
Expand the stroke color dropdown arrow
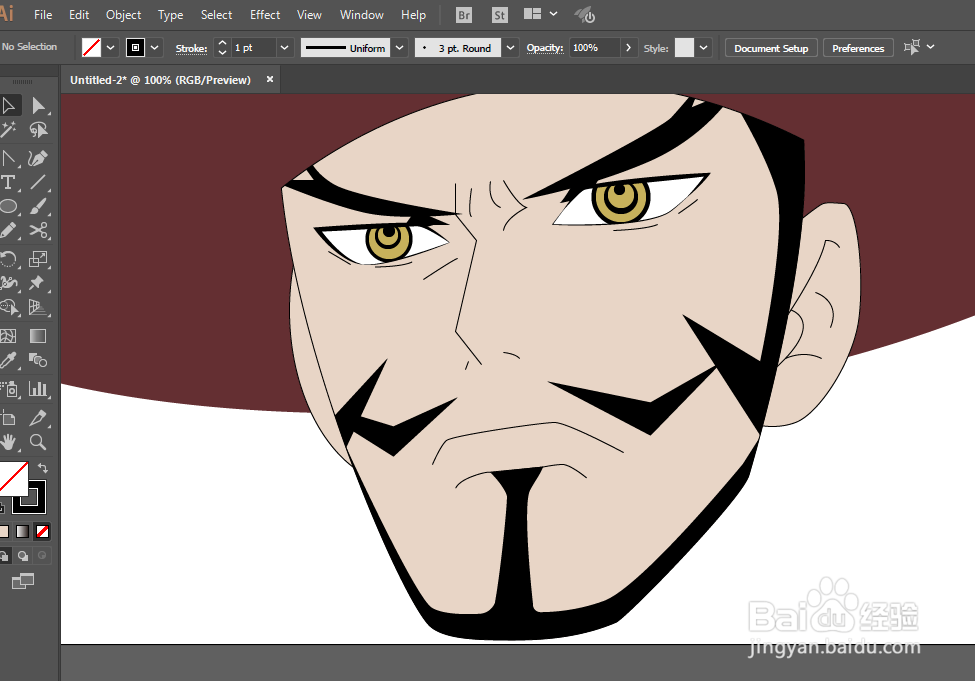click(x=155, y=48)
